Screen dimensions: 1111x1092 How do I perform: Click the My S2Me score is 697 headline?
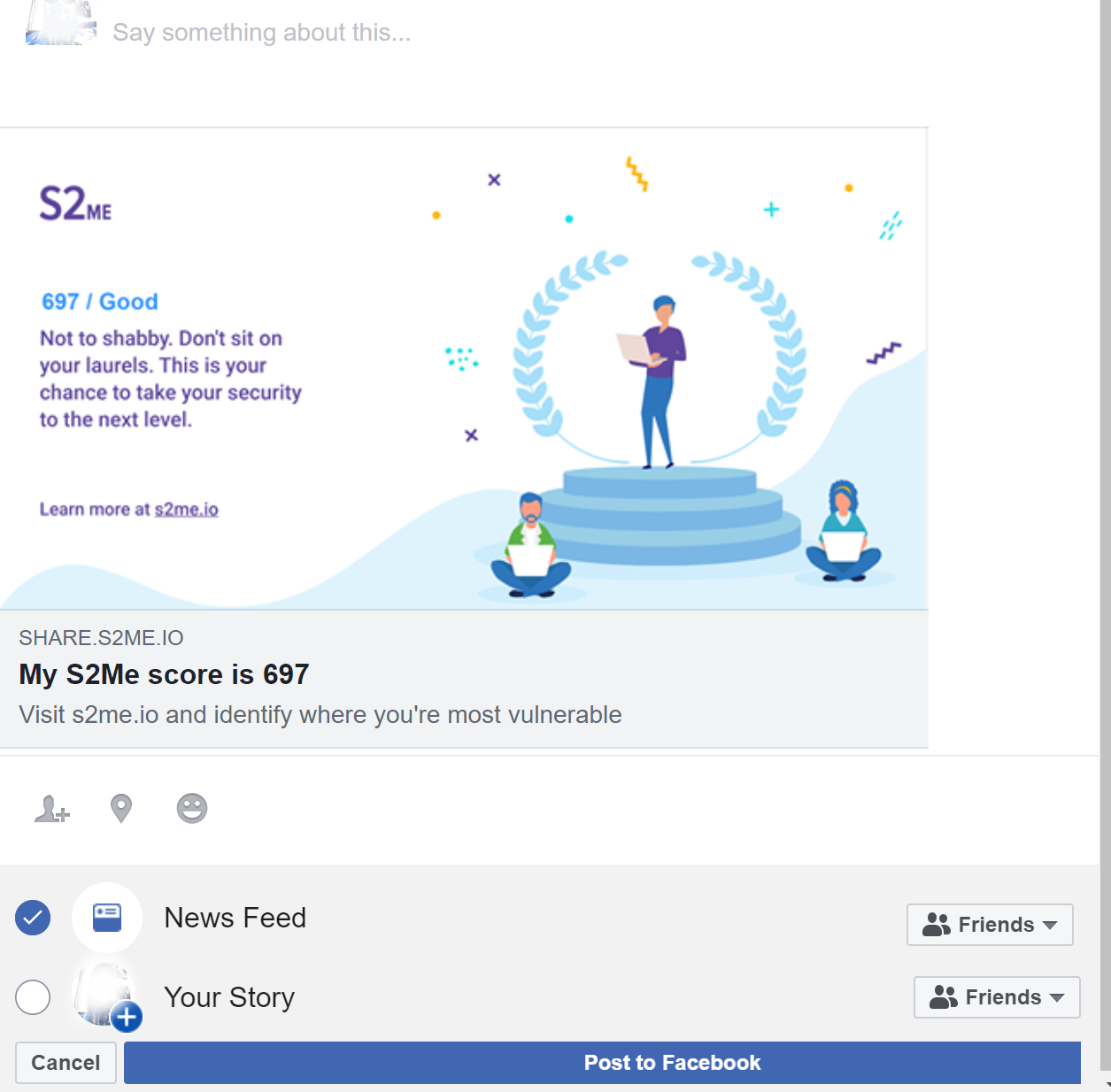[x=164, y=674]
